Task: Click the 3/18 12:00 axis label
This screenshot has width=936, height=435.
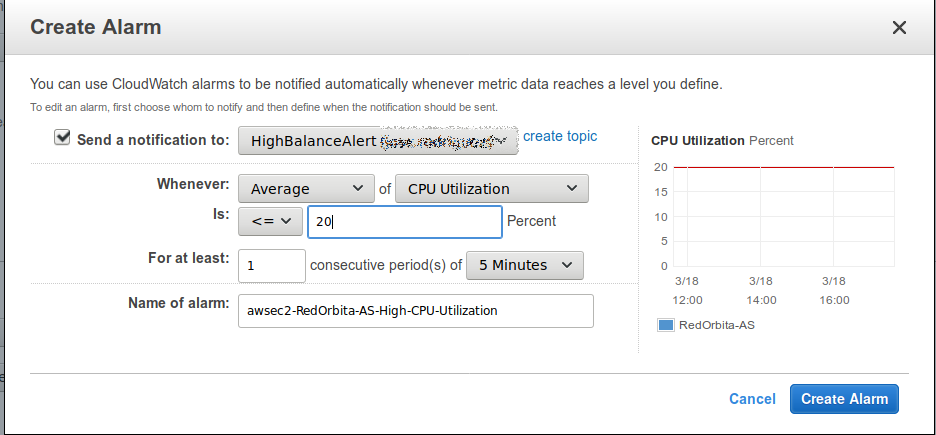Action: pyautogui.click(x=688, y=290)
